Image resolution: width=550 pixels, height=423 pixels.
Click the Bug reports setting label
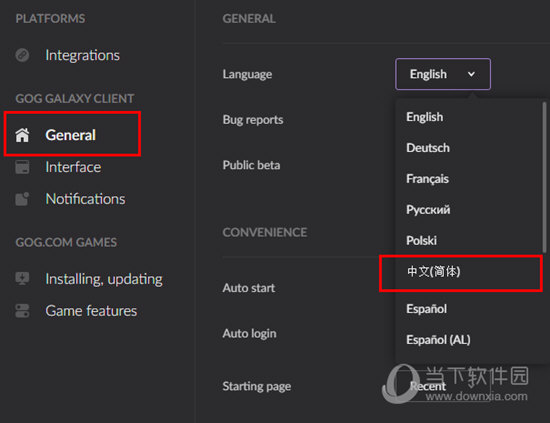[x=253, y=120]
